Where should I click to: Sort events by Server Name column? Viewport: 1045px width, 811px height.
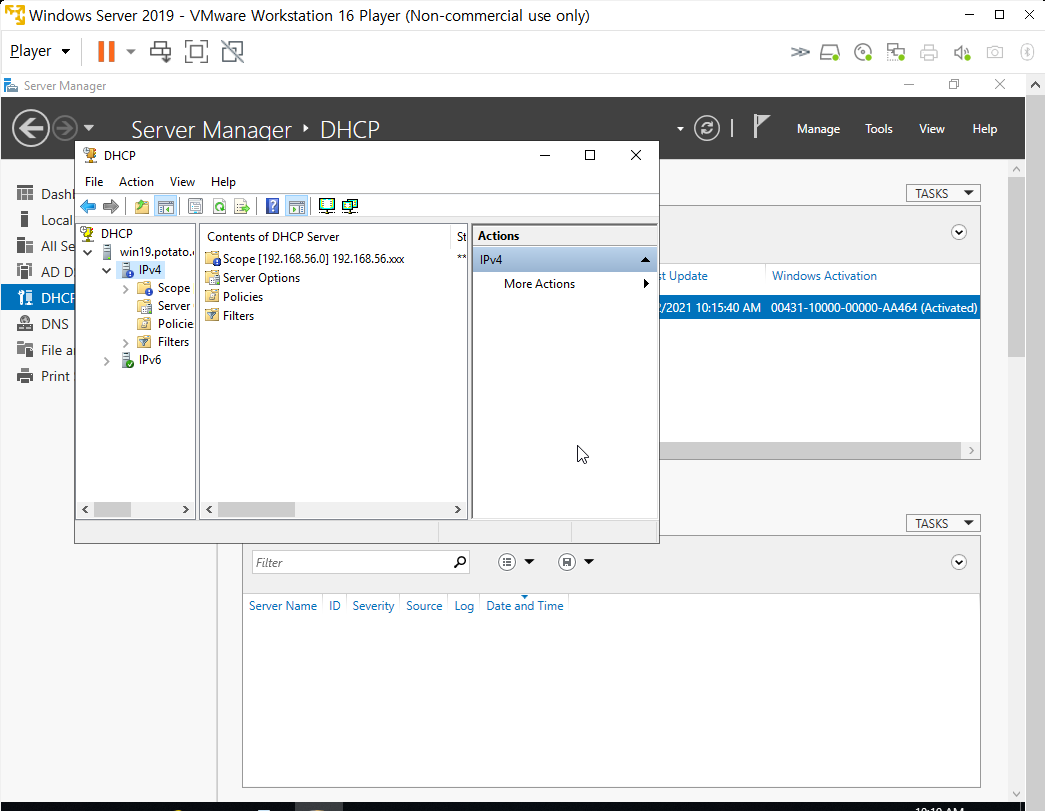click(x=283, y=606)
